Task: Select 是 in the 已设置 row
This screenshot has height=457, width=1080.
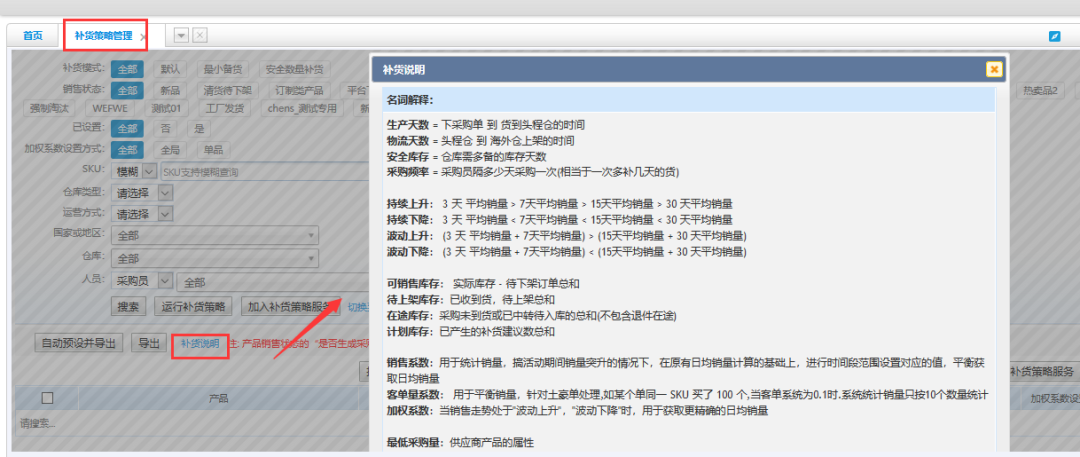Action: [x=199, y=128]
